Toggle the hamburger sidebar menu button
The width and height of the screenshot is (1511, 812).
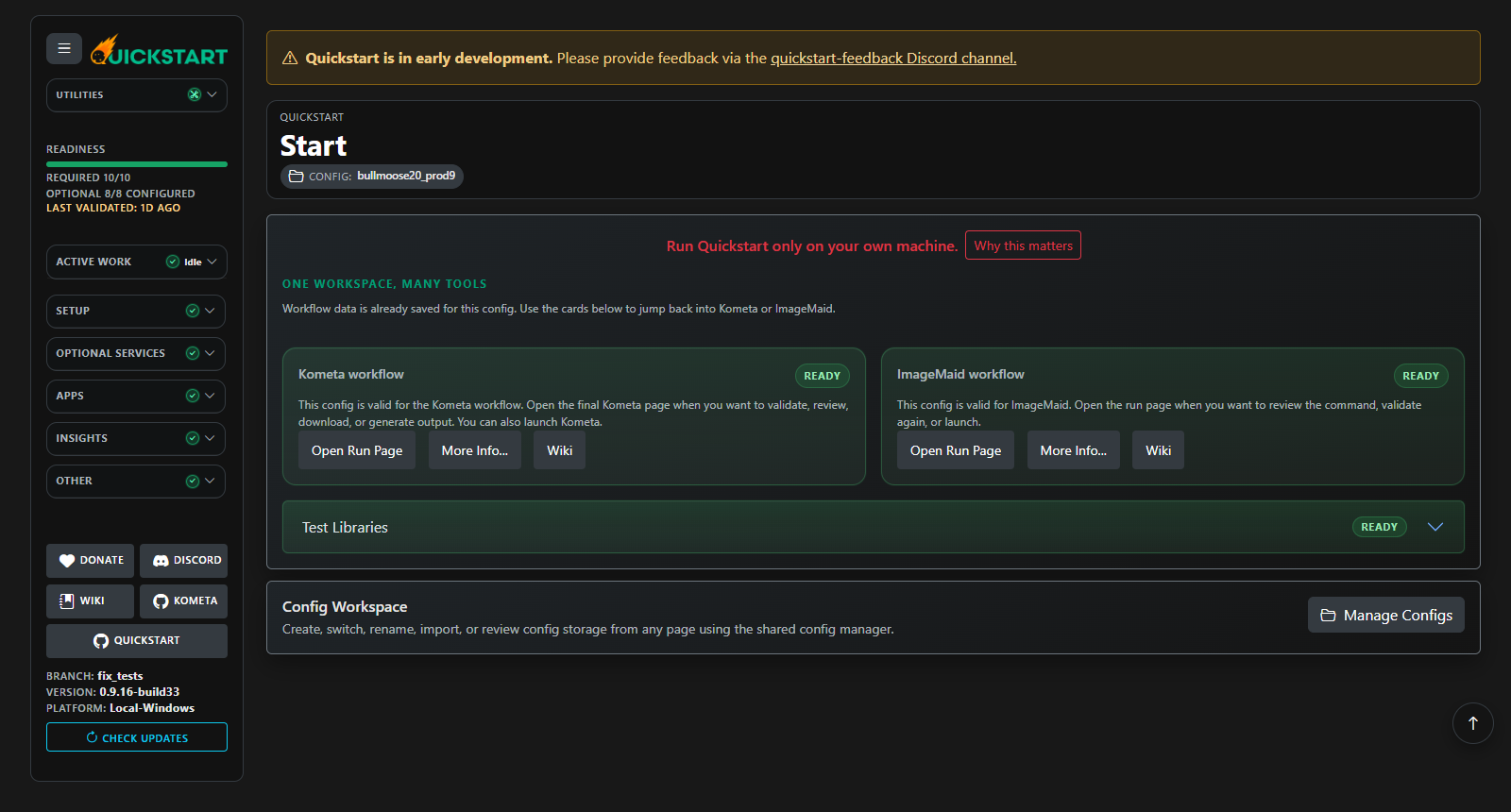[x=64, y=48]
